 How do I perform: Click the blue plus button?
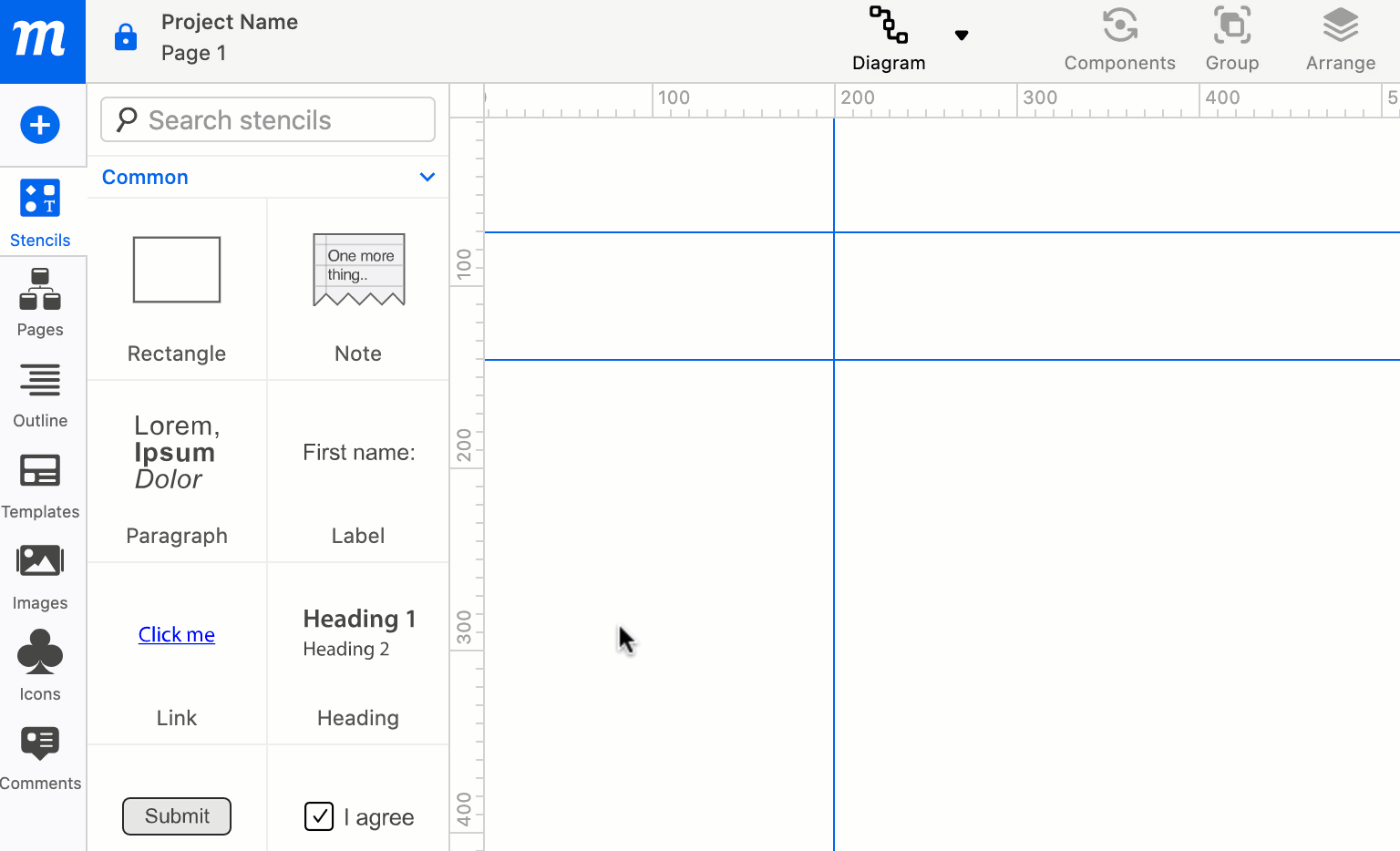click(40, 125)
